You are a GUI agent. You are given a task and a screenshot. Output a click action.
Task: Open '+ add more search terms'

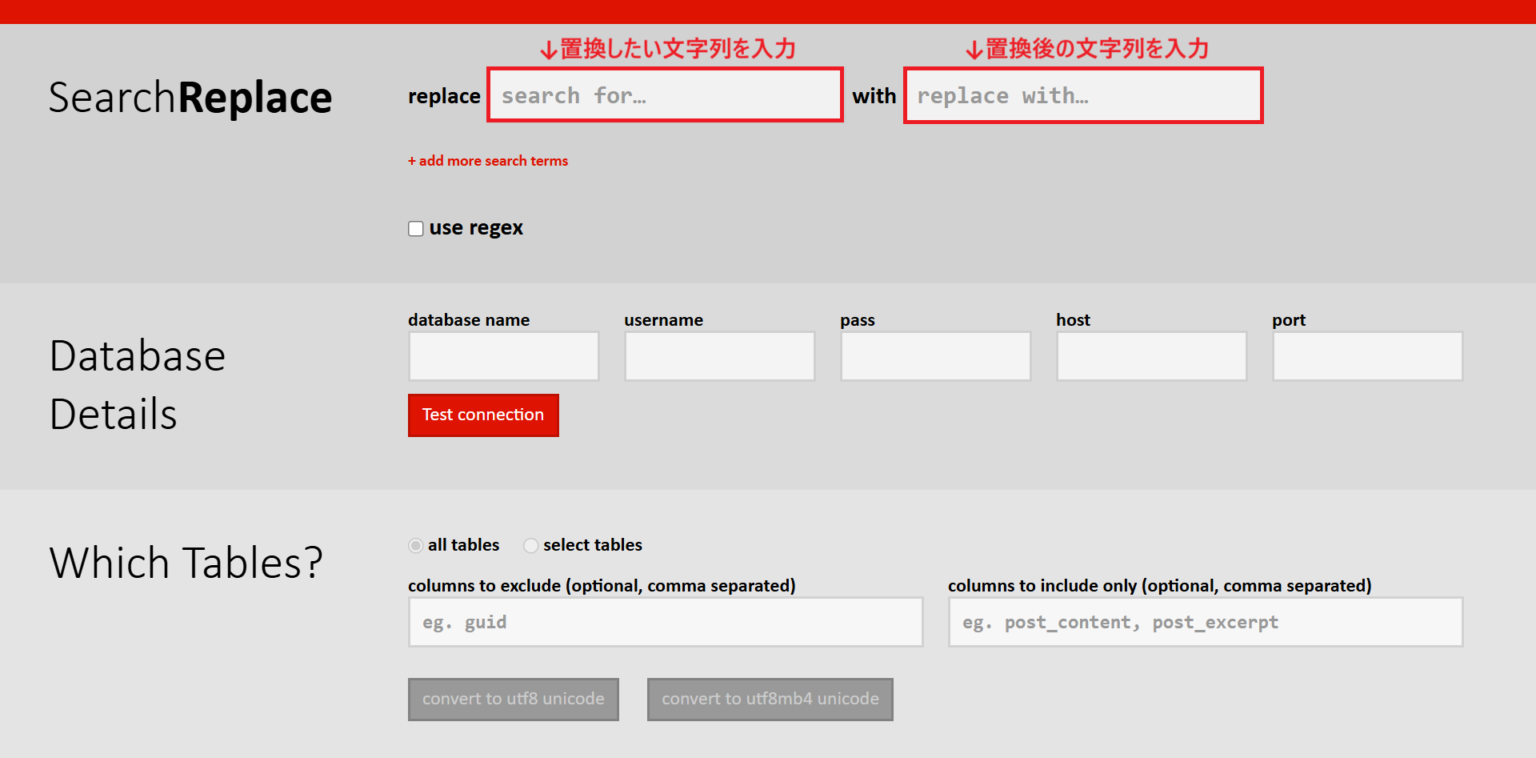[488, 160]
